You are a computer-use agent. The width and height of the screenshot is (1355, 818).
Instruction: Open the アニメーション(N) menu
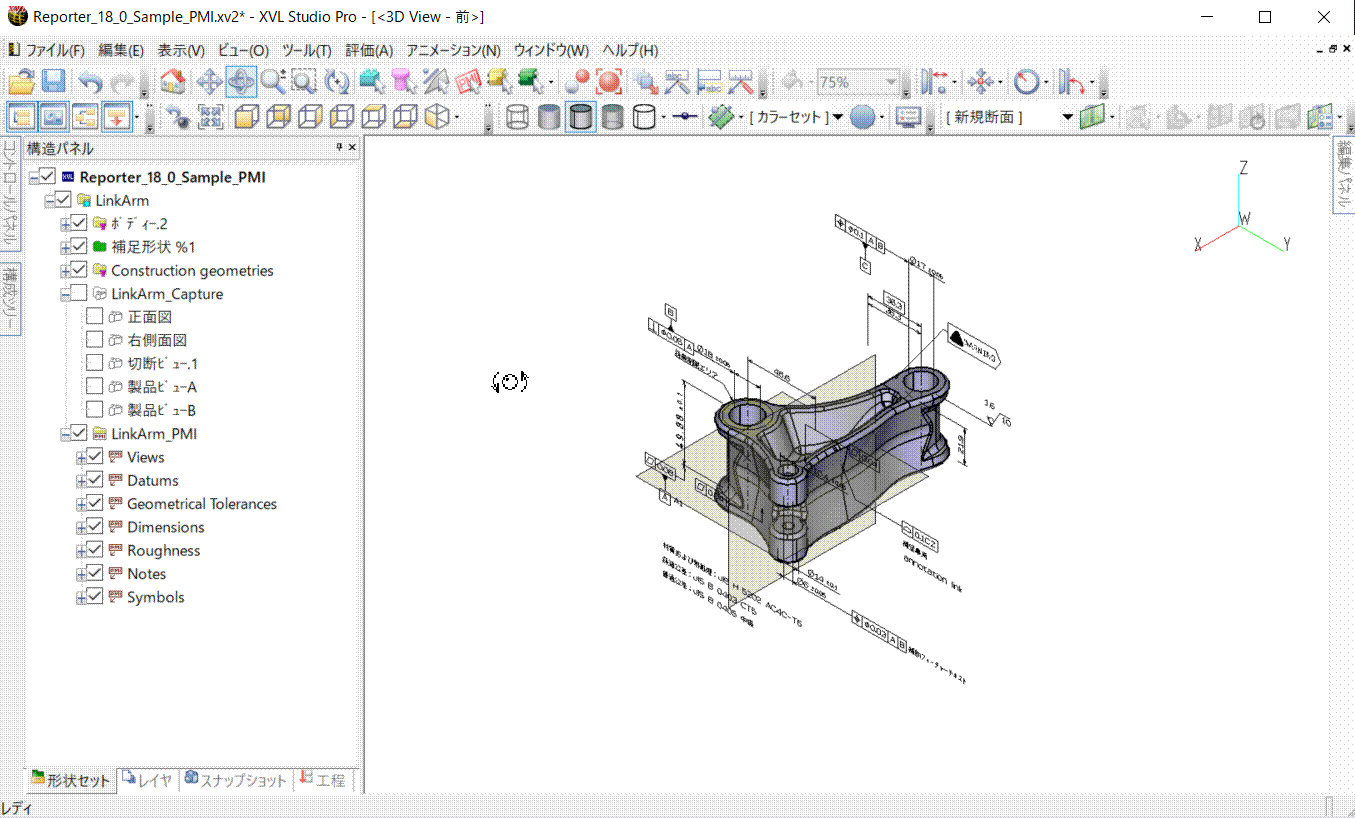454,50
